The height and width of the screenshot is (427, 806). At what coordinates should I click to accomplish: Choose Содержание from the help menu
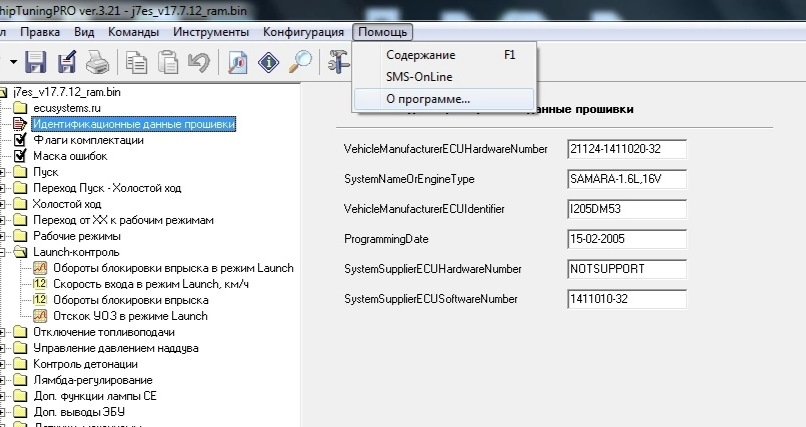(444, 55)
